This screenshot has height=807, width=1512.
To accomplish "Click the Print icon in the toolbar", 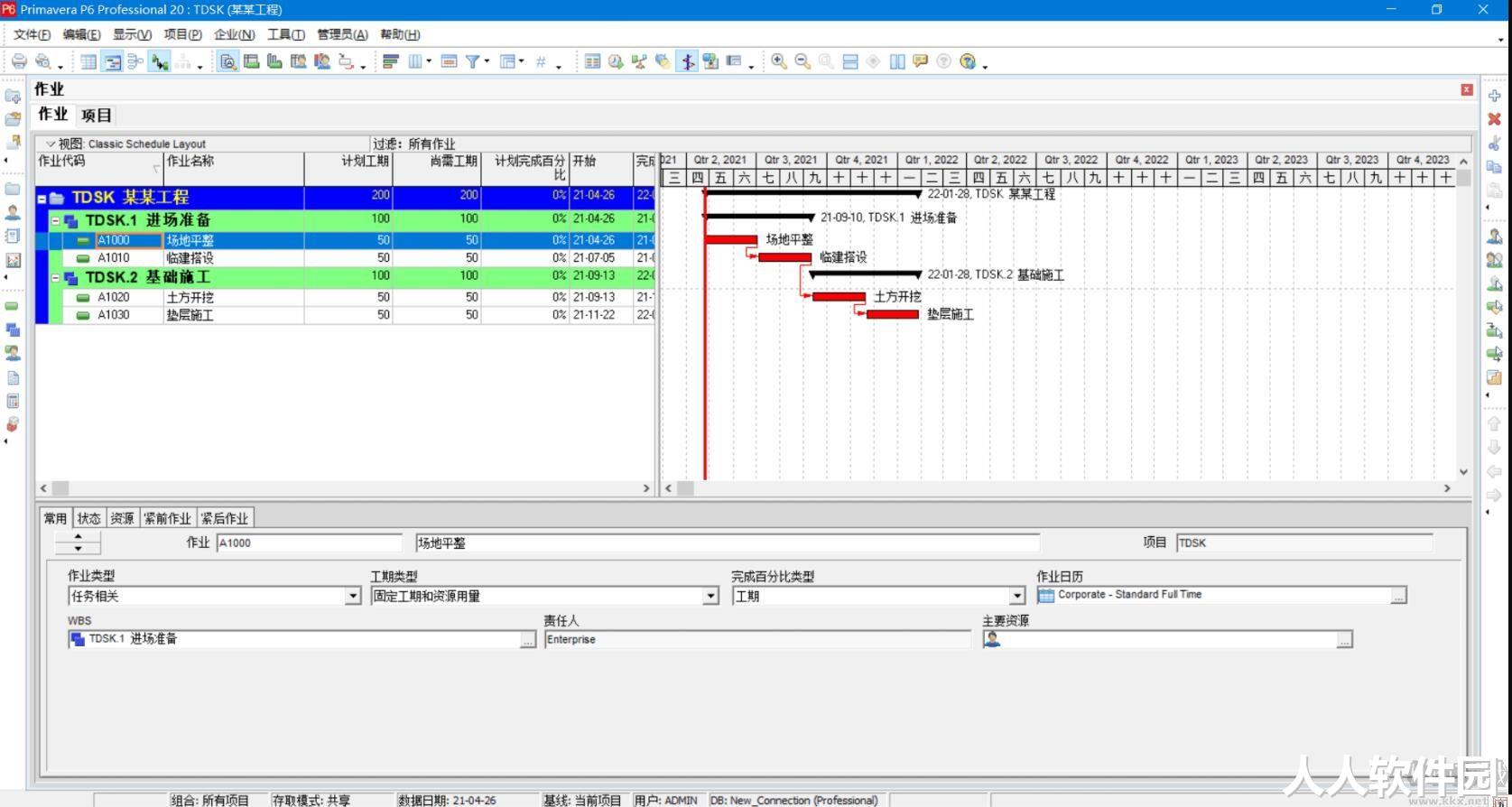I will [x=19, y=61].
